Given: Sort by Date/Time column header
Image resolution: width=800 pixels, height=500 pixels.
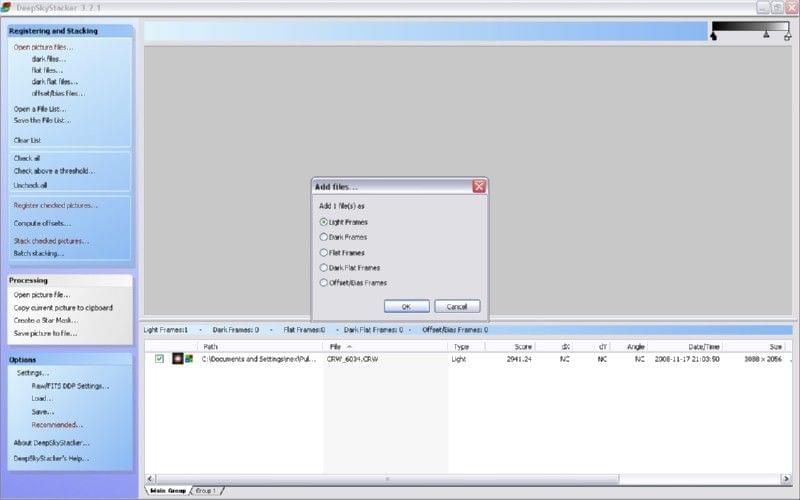Looking at the screenshot, I should tap(684, 346).
